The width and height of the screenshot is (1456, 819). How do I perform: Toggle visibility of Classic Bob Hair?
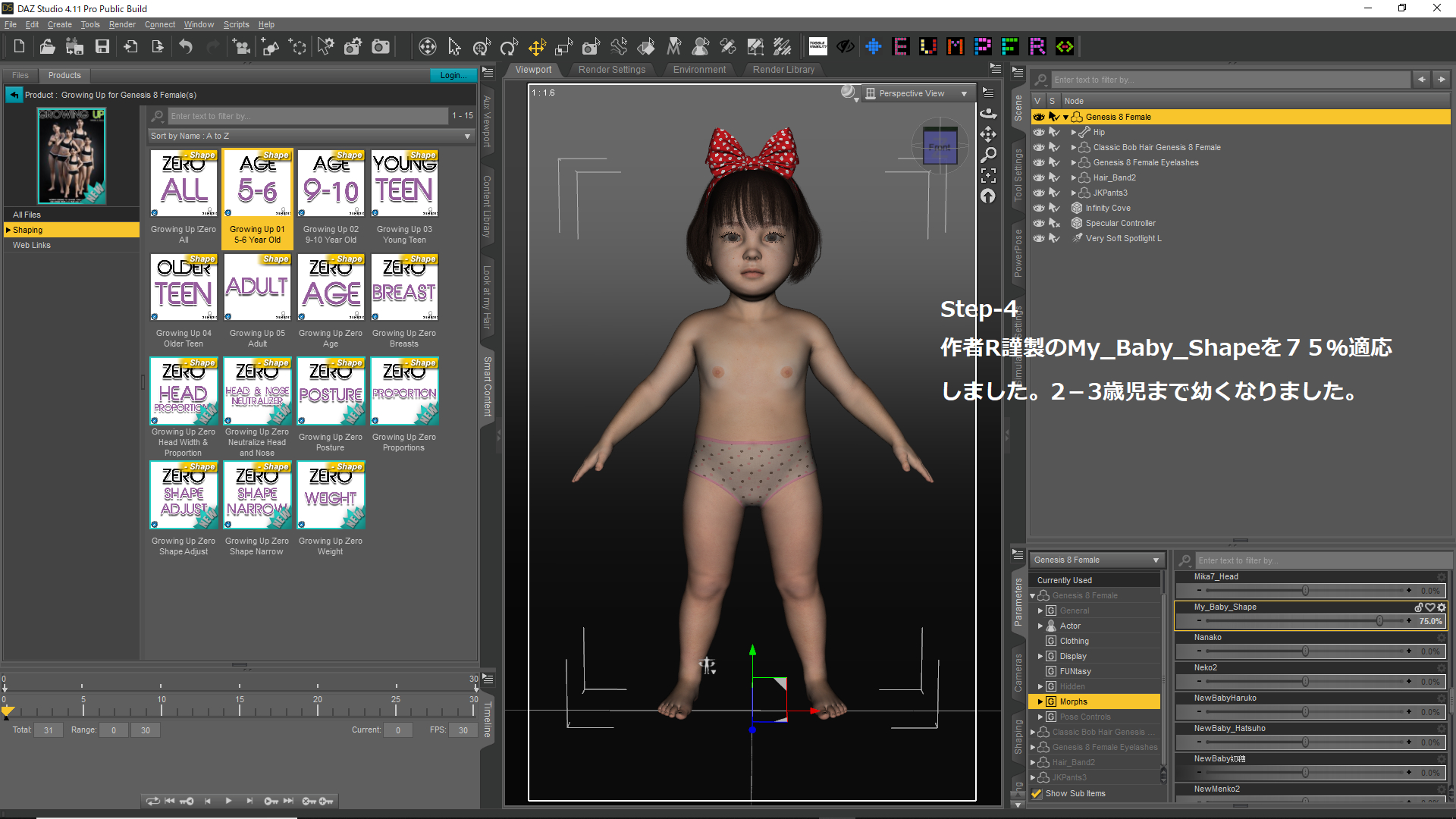[1039, 147]
